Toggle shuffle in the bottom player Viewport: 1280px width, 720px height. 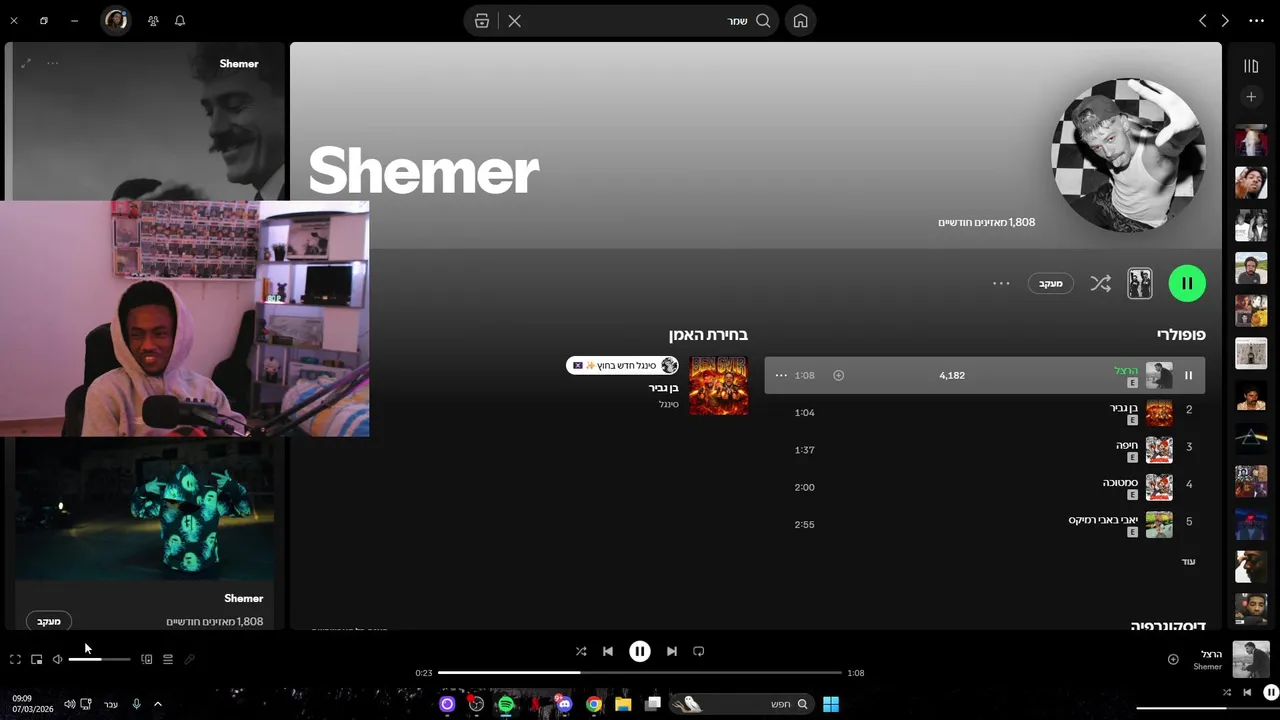pyautogui.click(x=581, y=651)
